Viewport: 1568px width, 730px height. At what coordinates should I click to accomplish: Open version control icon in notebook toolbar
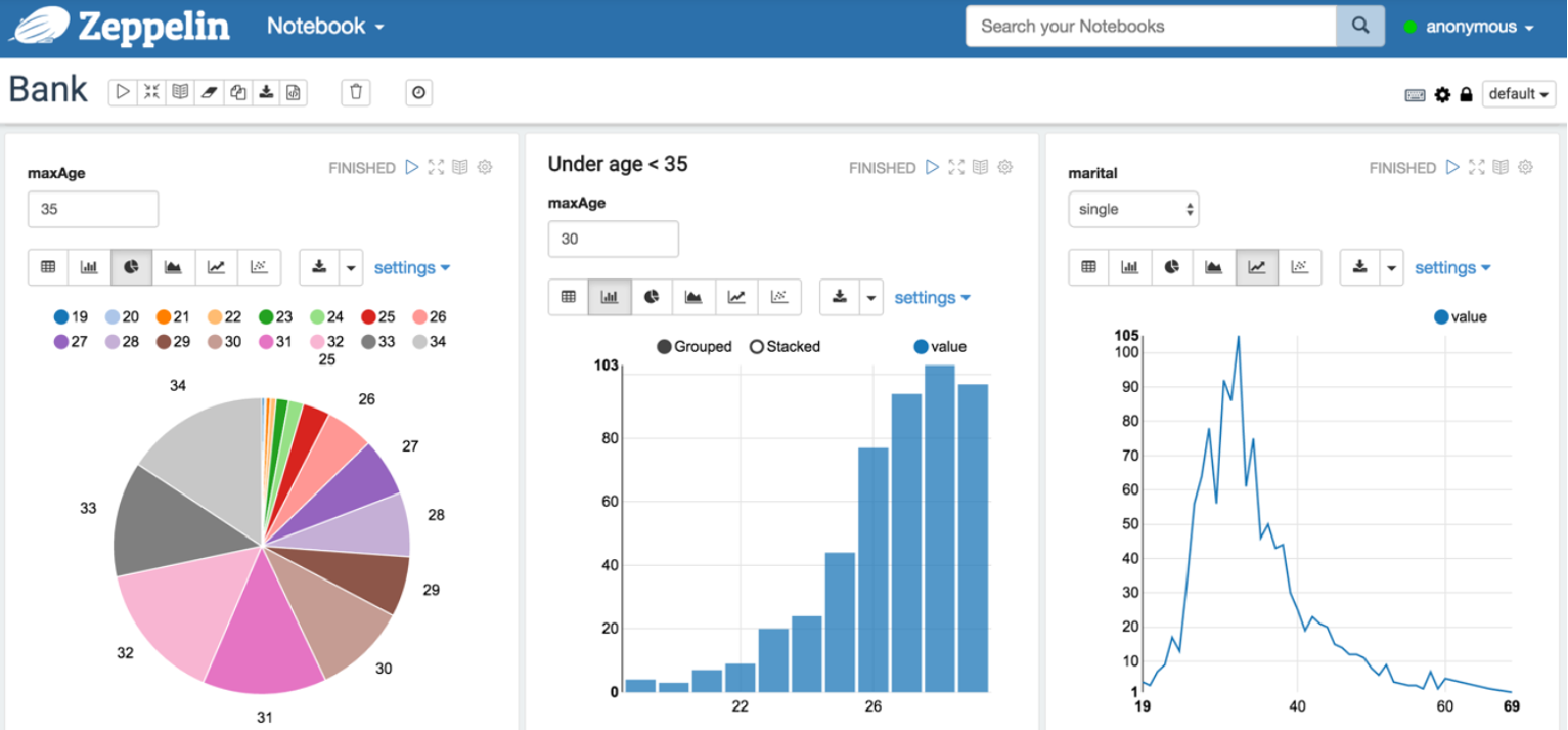[293, 92]
